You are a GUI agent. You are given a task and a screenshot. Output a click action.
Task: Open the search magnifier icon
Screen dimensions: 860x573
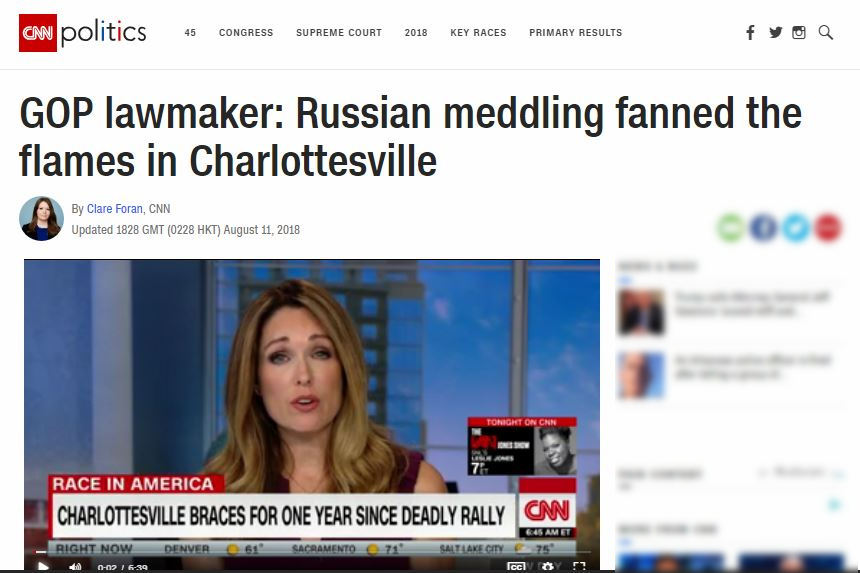(825, 32)
